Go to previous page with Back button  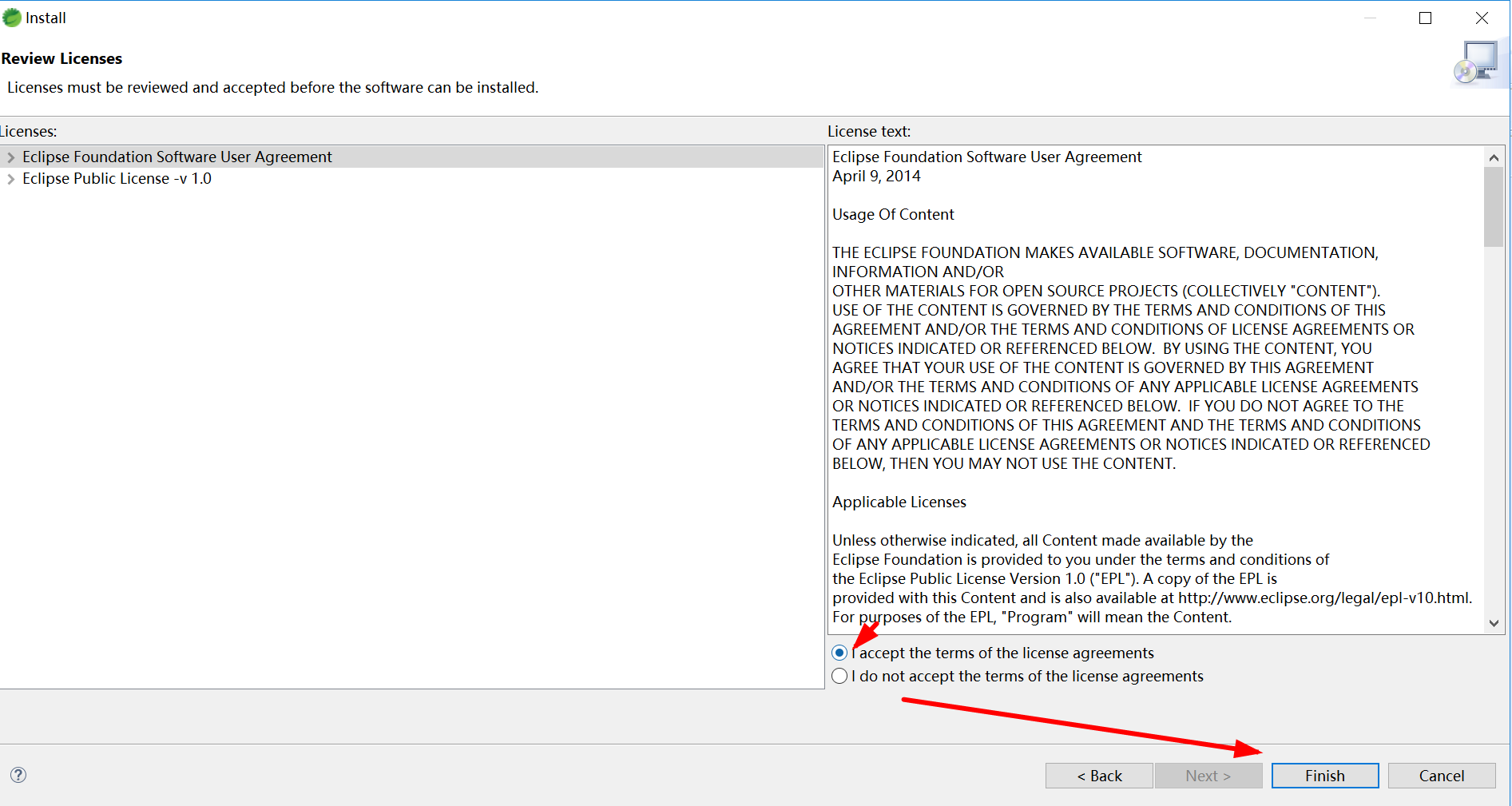(1099, 776)
